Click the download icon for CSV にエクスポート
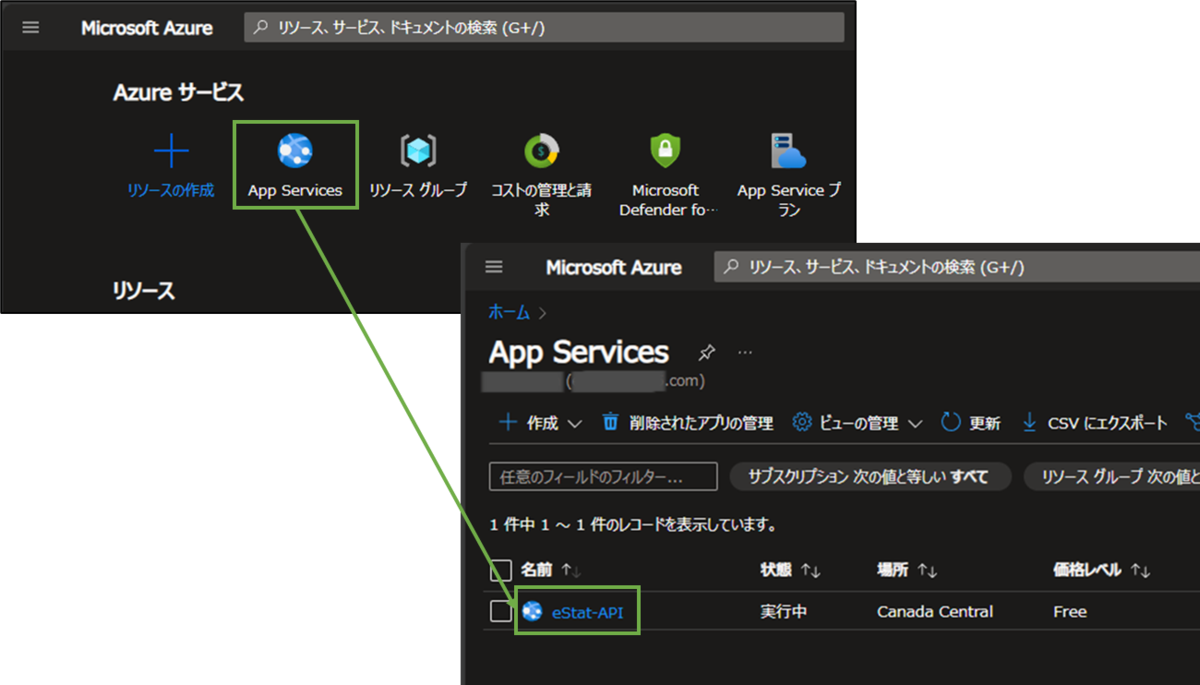The width and height of the screenshot is (1200, 685). pyautogui.click(x=1030, y=422)
